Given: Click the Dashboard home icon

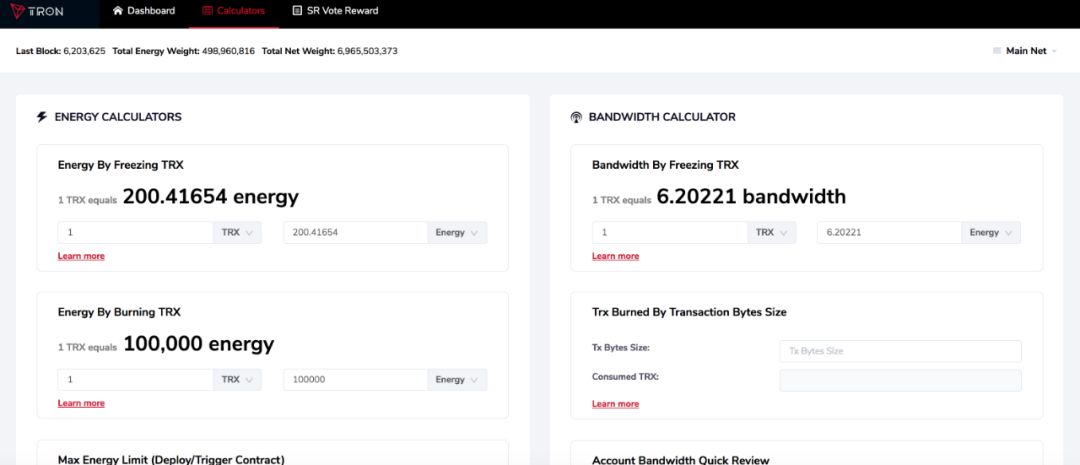Looking at the screenshot, I should (x=118, y=11).
